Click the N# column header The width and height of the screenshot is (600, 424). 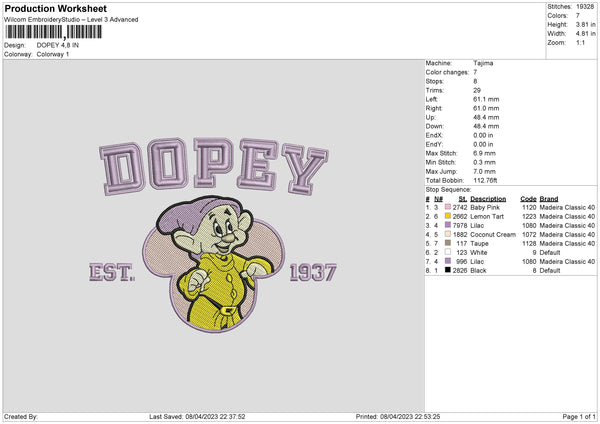point(438,199)
